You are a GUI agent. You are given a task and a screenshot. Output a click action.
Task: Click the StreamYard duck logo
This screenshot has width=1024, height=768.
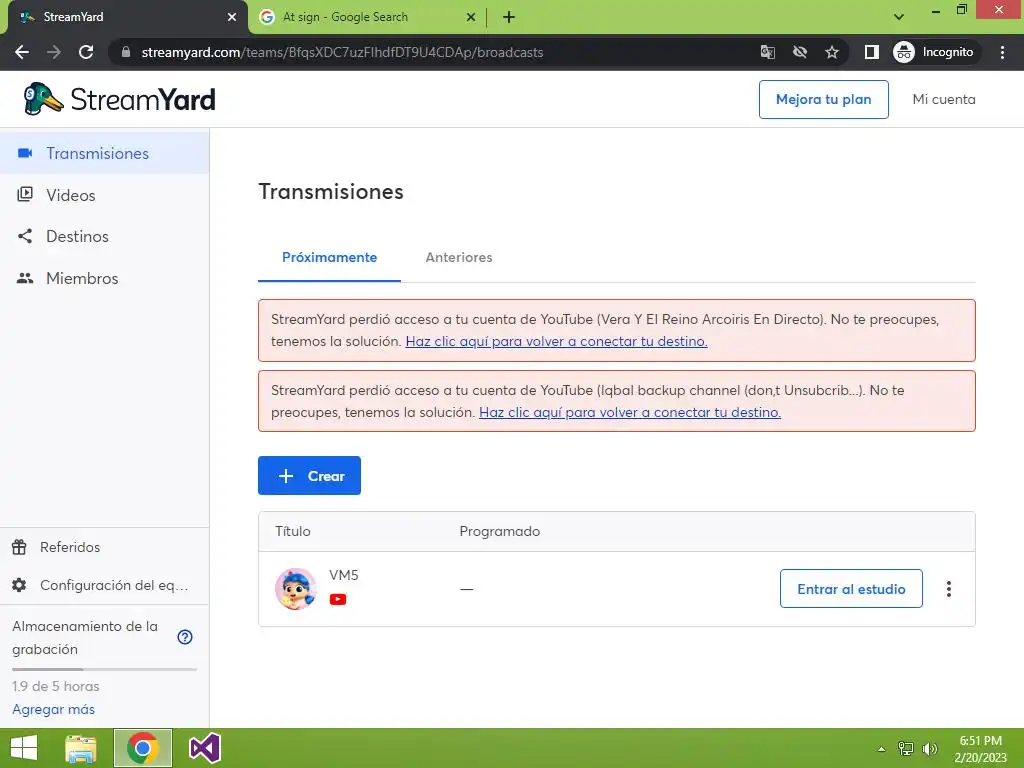[x=119, y=99]
